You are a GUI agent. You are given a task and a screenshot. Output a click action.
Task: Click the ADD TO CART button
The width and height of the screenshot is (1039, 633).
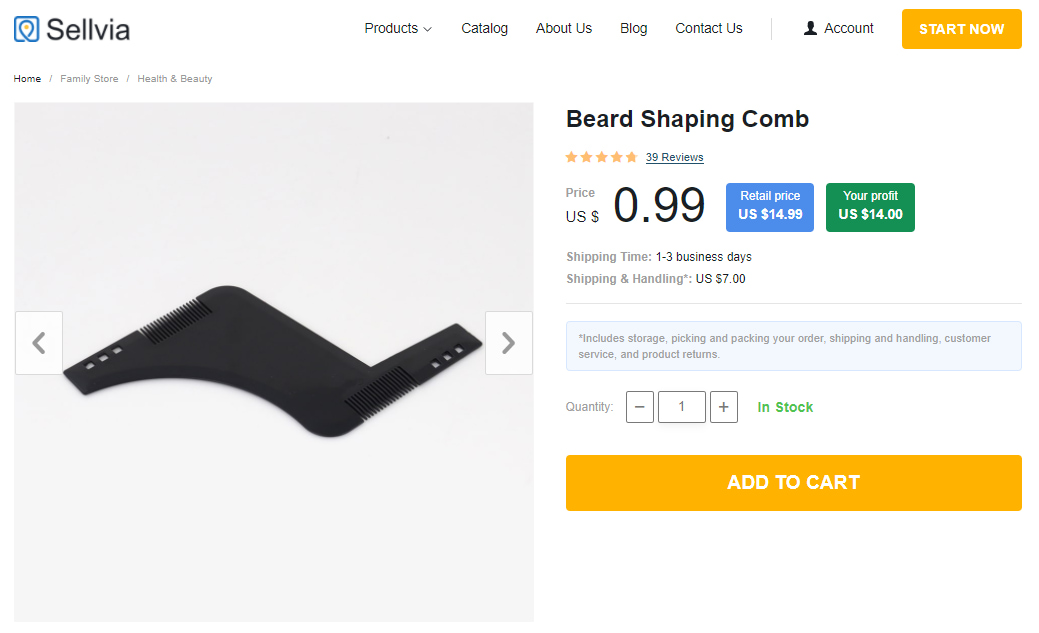(x=793, y=483)
